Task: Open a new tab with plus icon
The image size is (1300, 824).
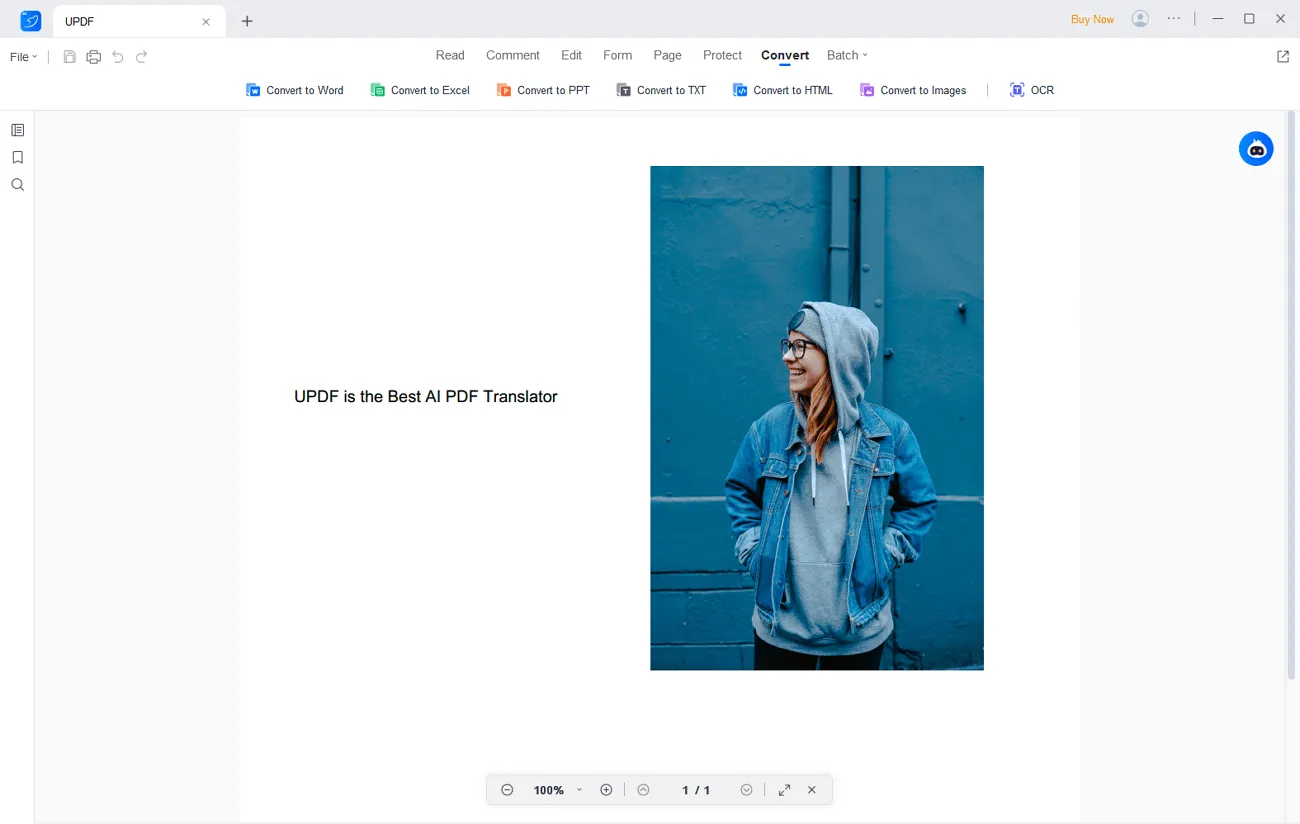Action: point(247,21)
